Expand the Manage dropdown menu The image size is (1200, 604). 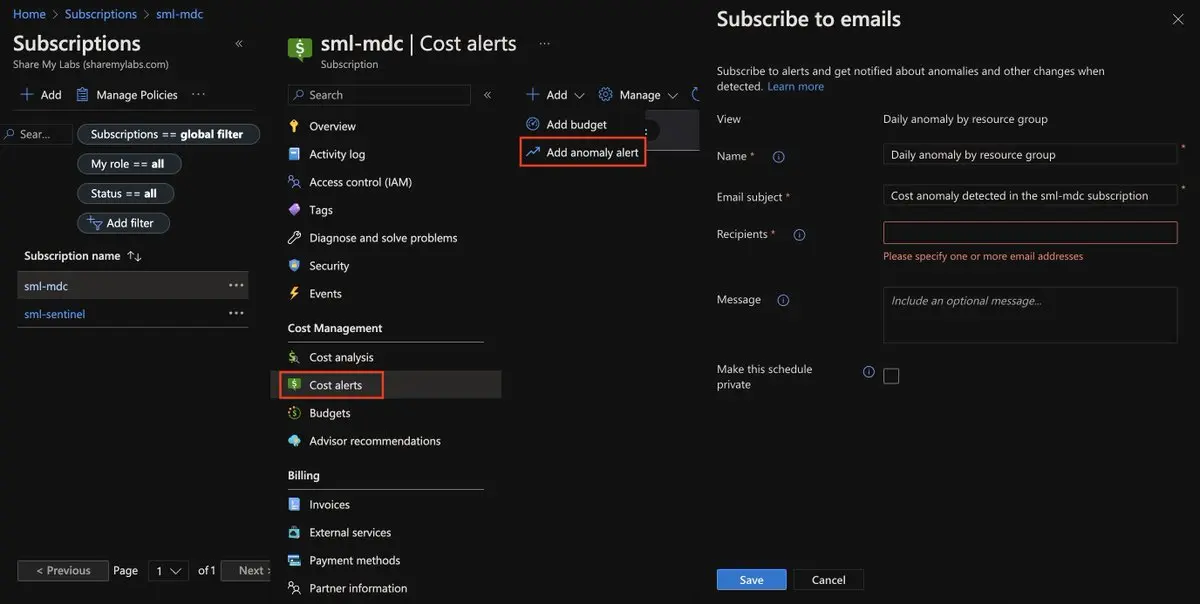[x=639, y=95]
